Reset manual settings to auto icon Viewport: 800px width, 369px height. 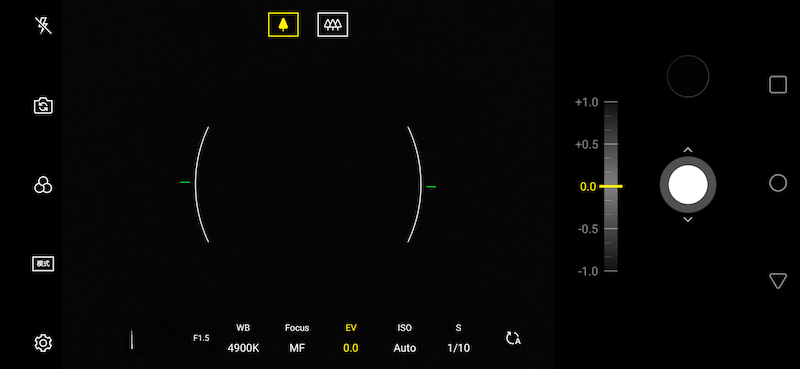click(513, 338)
